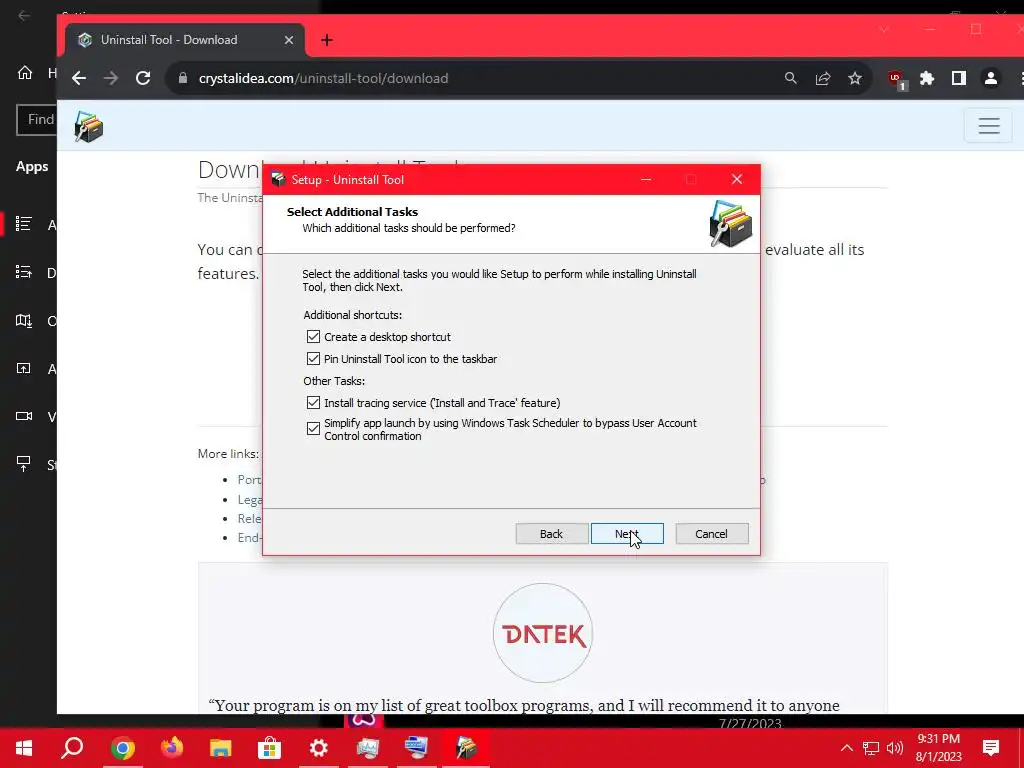Close the Uninstall Tool - Download tab
The image size is (1024, 768).
click(x=289, y=40)
